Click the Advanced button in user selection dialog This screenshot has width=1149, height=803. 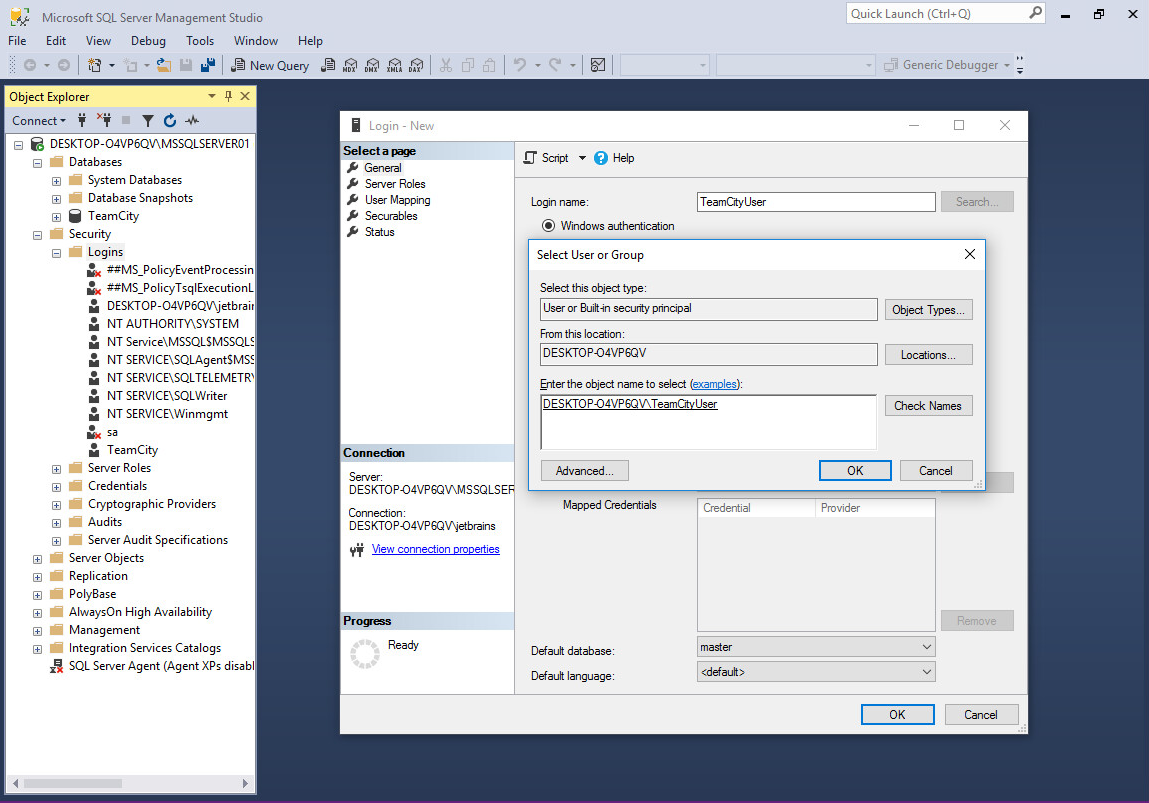pos(584,471)
